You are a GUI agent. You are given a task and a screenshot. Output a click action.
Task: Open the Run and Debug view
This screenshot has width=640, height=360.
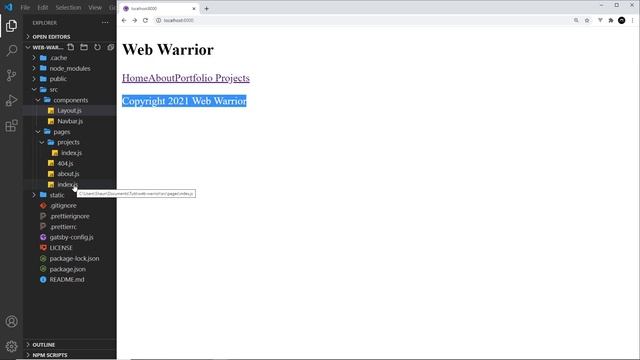click(11, 100)
